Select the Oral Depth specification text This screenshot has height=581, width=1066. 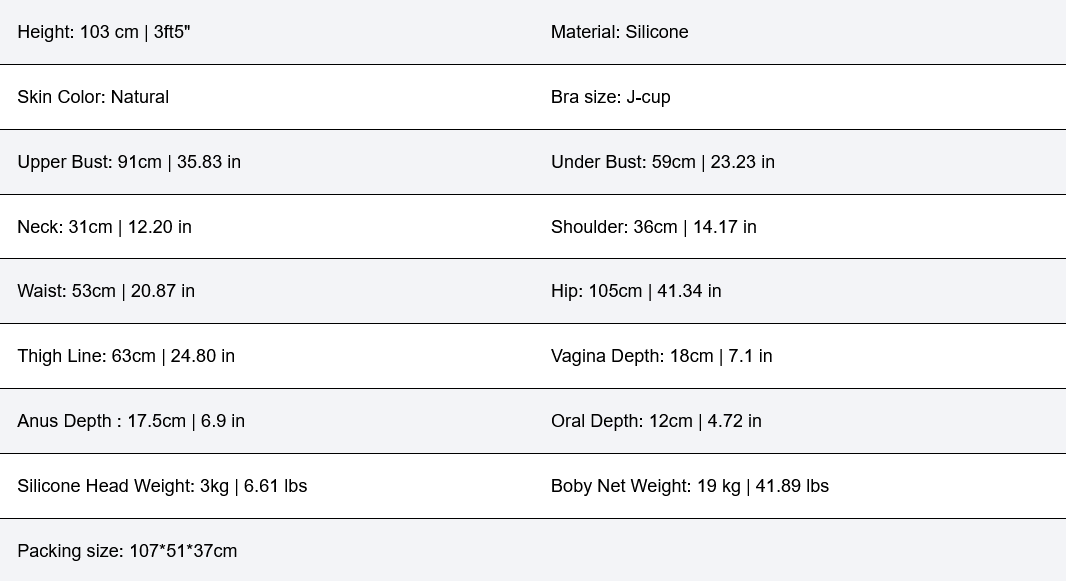pos(656,421)
